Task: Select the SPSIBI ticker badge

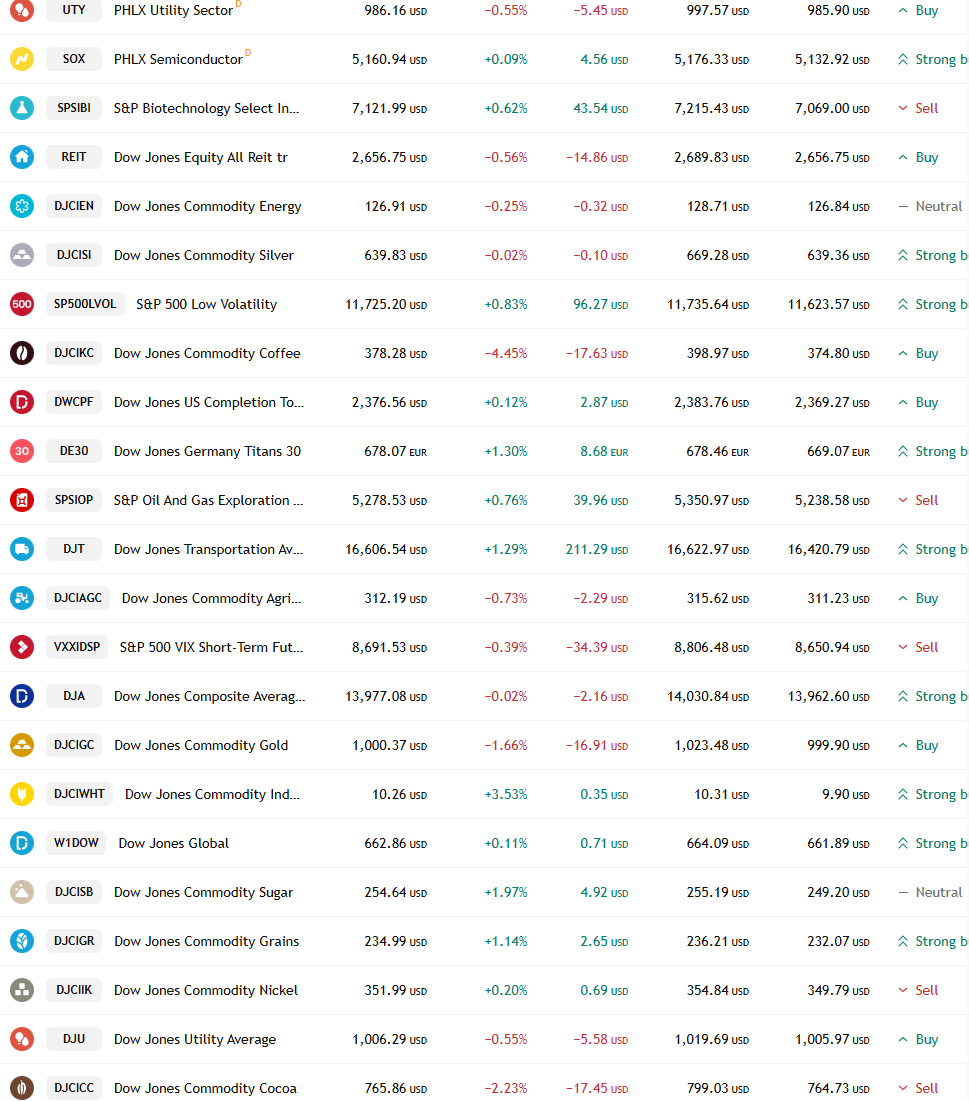Action: 74,108
